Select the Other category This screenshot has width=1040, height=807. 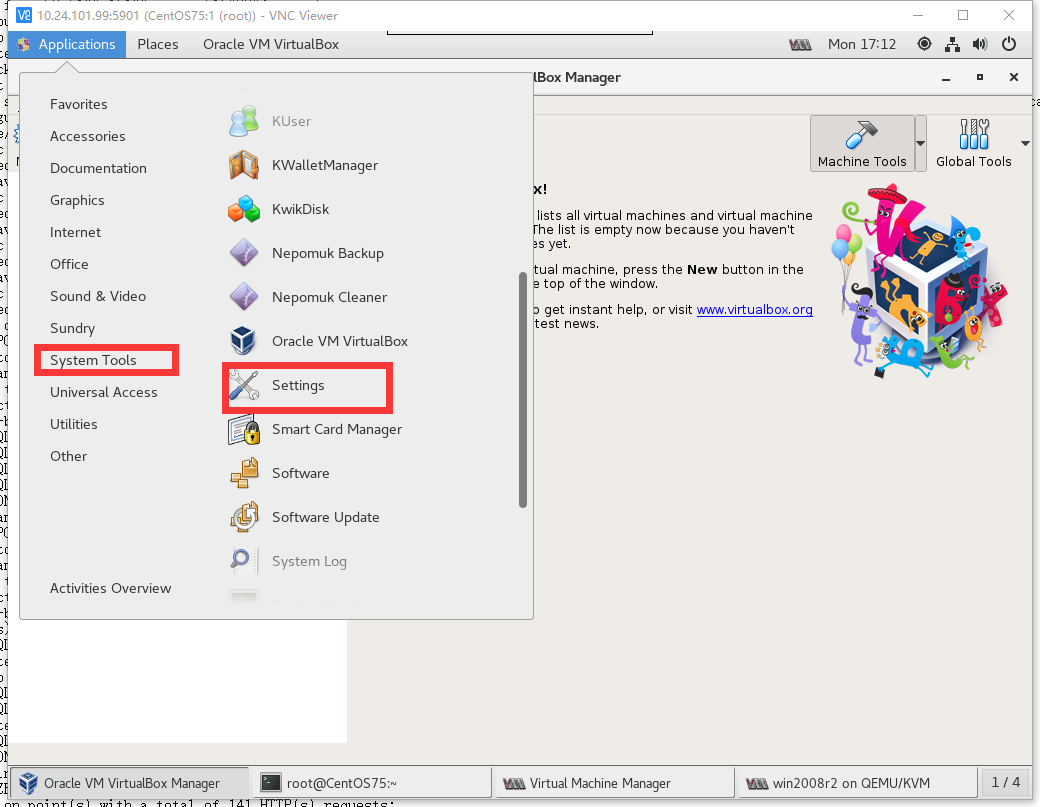point(68,456)
